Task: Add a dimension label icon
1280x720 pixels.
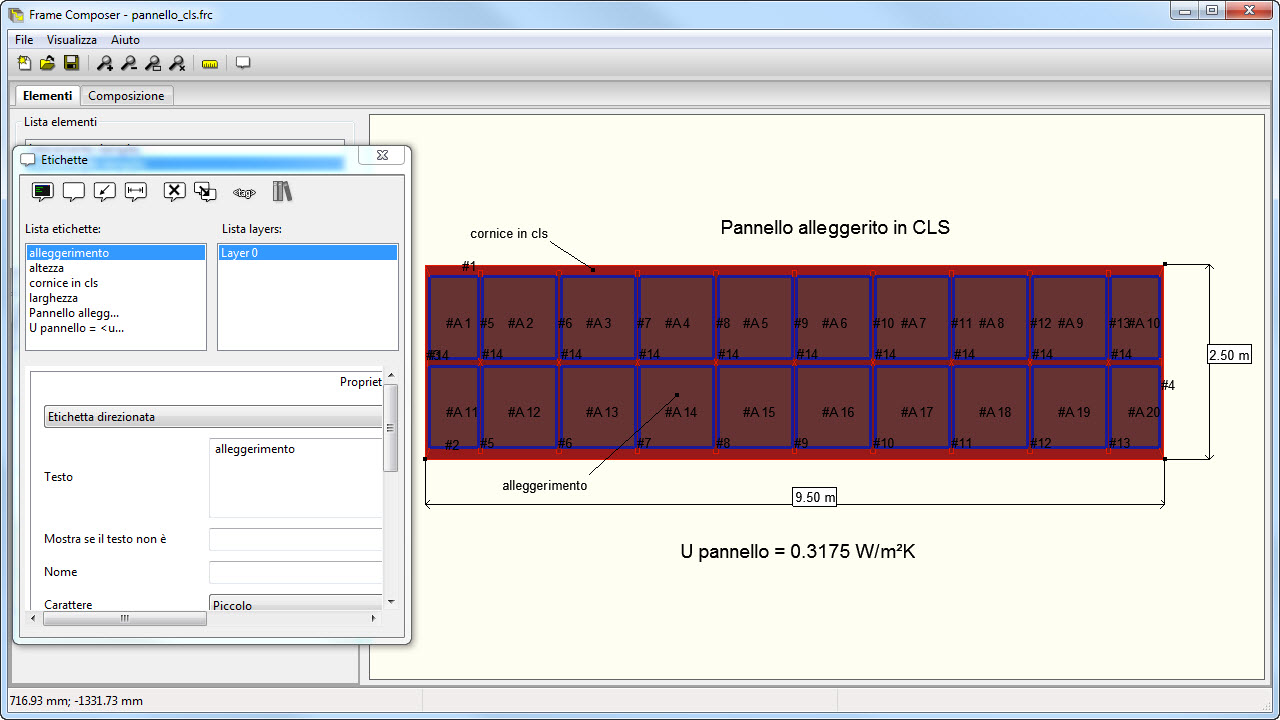Action: [x=136, y=191]
